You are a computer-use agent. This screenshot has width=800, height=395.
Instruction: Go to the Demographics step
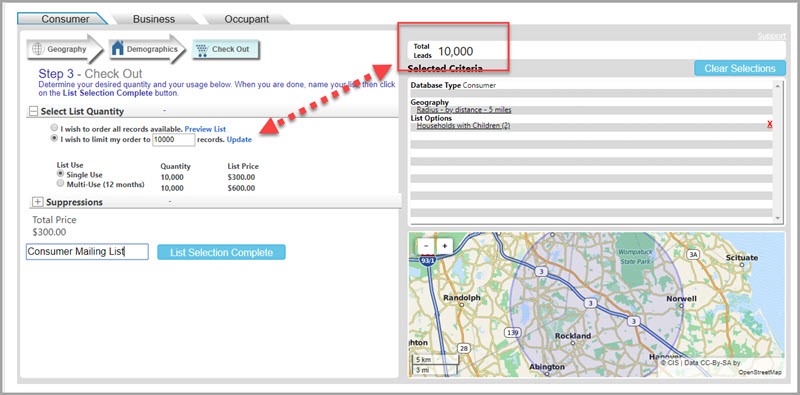147,49
